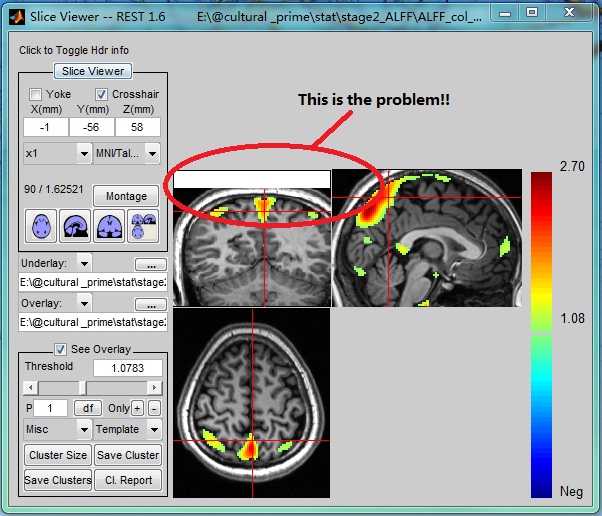Click the negative color bar scale
Image resolution: width=602 pixels, height=516 pixels.
[541, 417]
